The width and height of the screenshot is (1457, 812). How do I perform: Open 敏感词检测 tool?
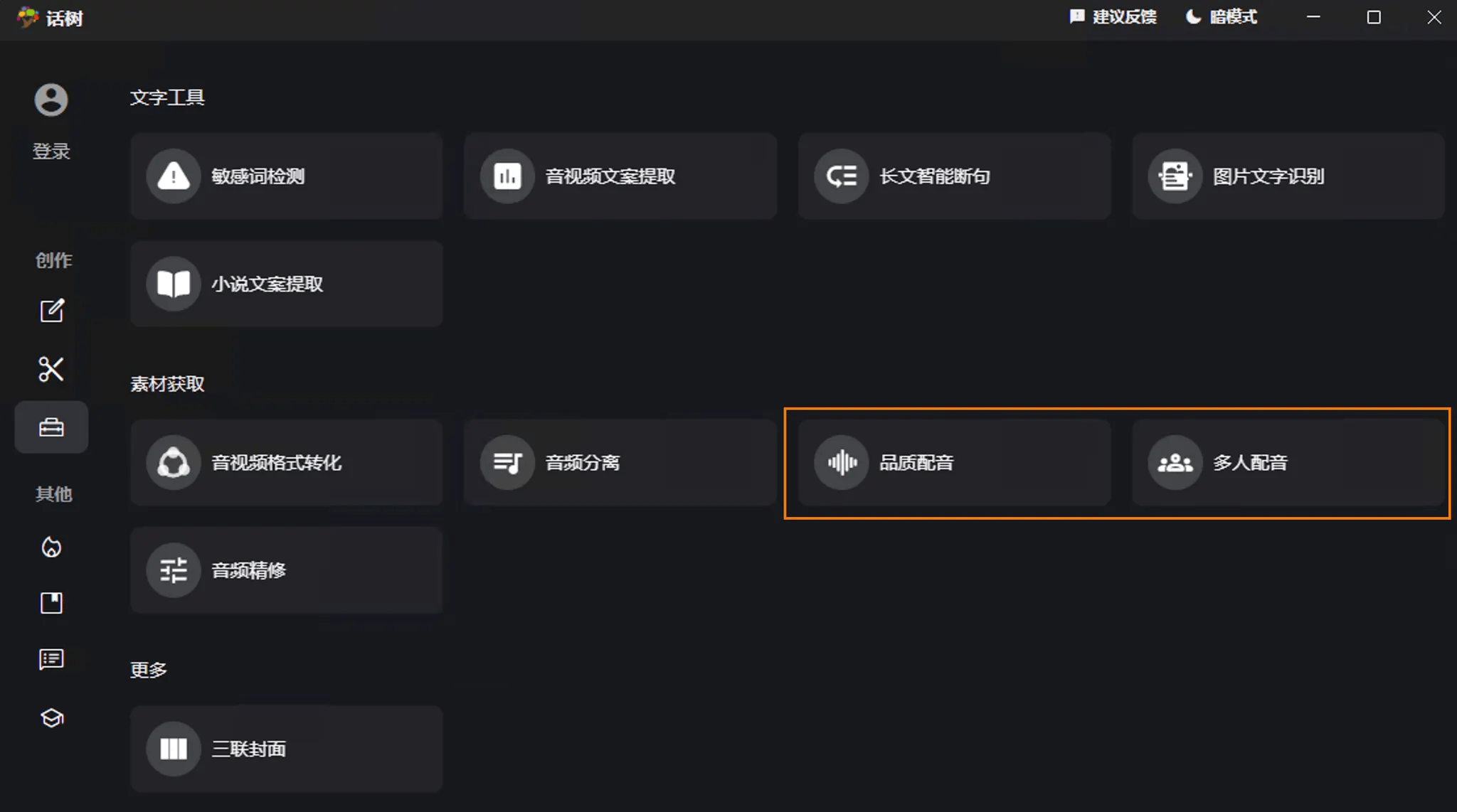[286, 176]
